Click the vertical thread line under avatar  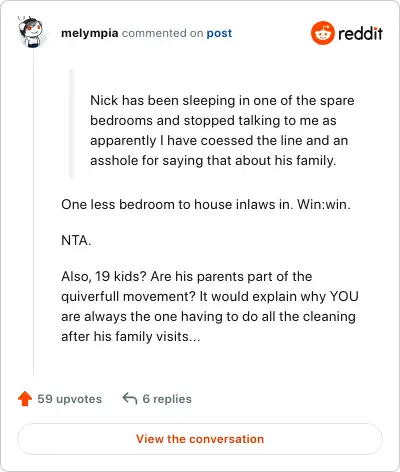coord(33,213)
